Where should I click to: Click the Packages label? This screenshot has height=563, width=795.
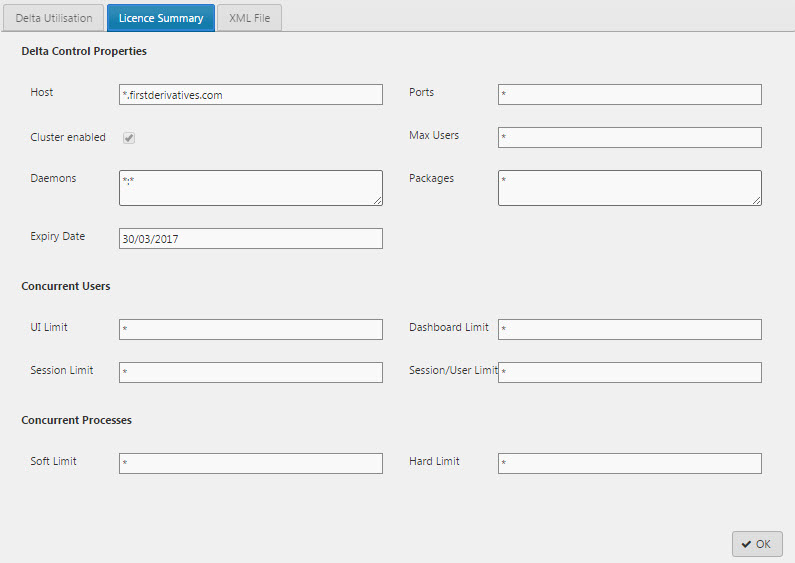tap(431, 179)
